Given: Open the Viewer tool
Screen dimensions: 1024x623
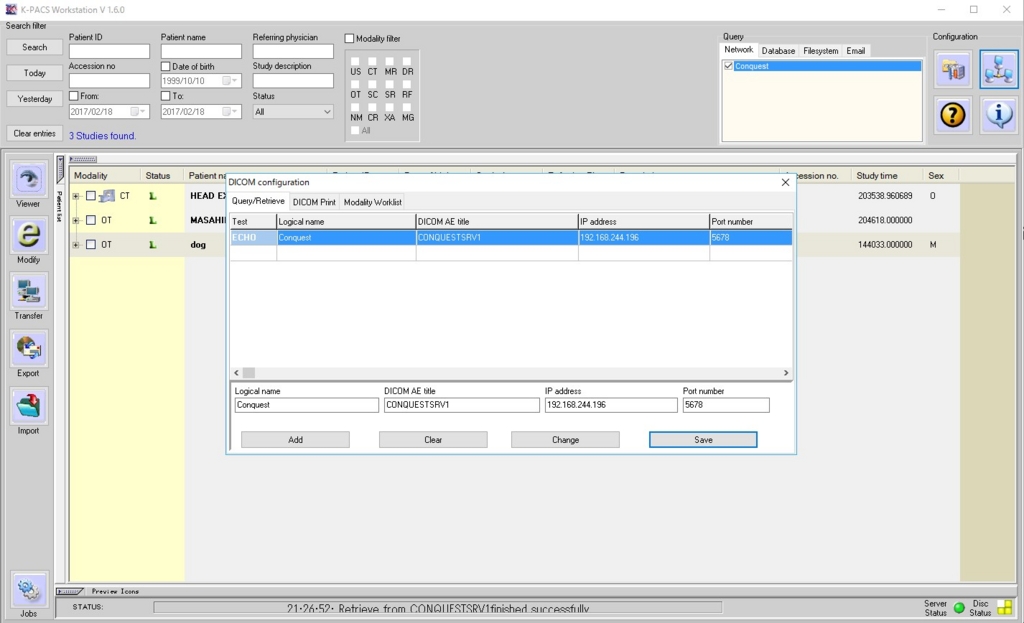Looking at the screenshot, I should click(x=28, y=180).
